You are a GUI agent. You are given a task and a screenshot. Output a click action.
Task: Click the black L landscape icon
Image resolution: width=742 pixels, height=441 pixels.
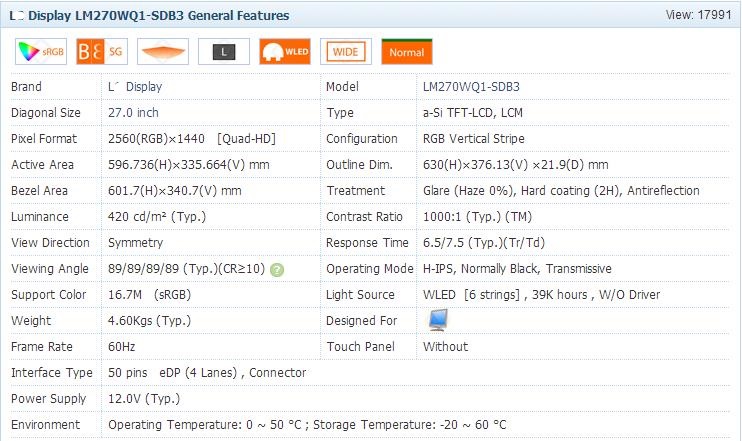pos(224,52)
